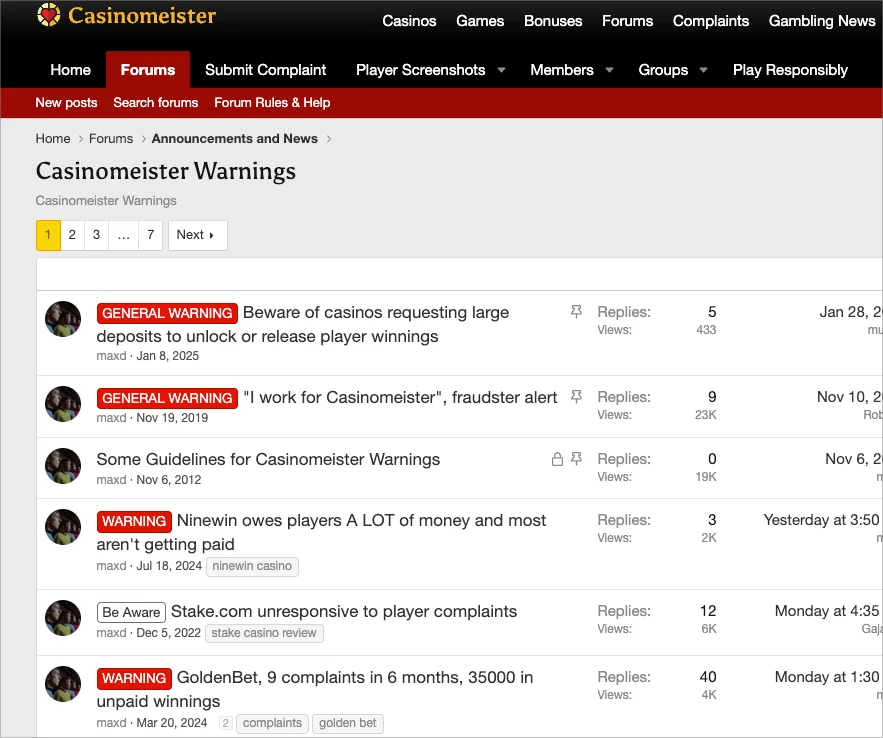Viewport: 883px width, 738px height.
Task: Click the lock icon on the Guidelines thread
Action: [x=557, y=459]
